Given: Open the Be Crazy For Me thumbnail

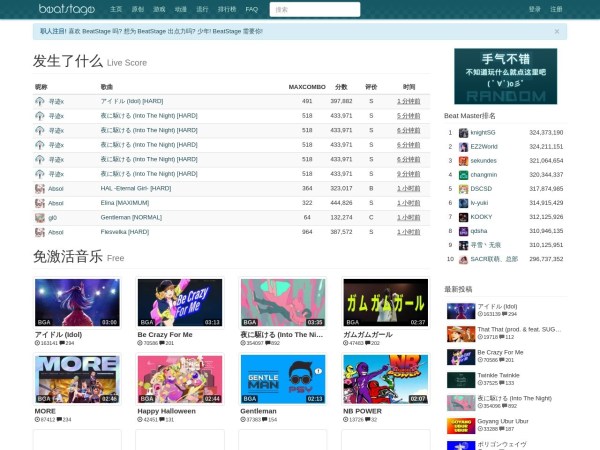Looking at the screenshot, I should click(x=180, y=302).
